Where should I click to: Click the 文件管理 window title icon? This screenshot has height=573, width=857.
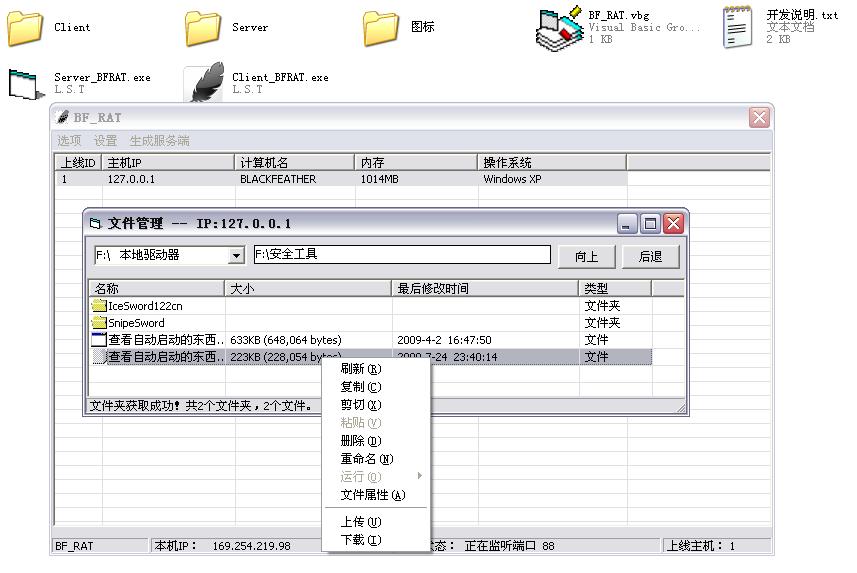(96, 223)
